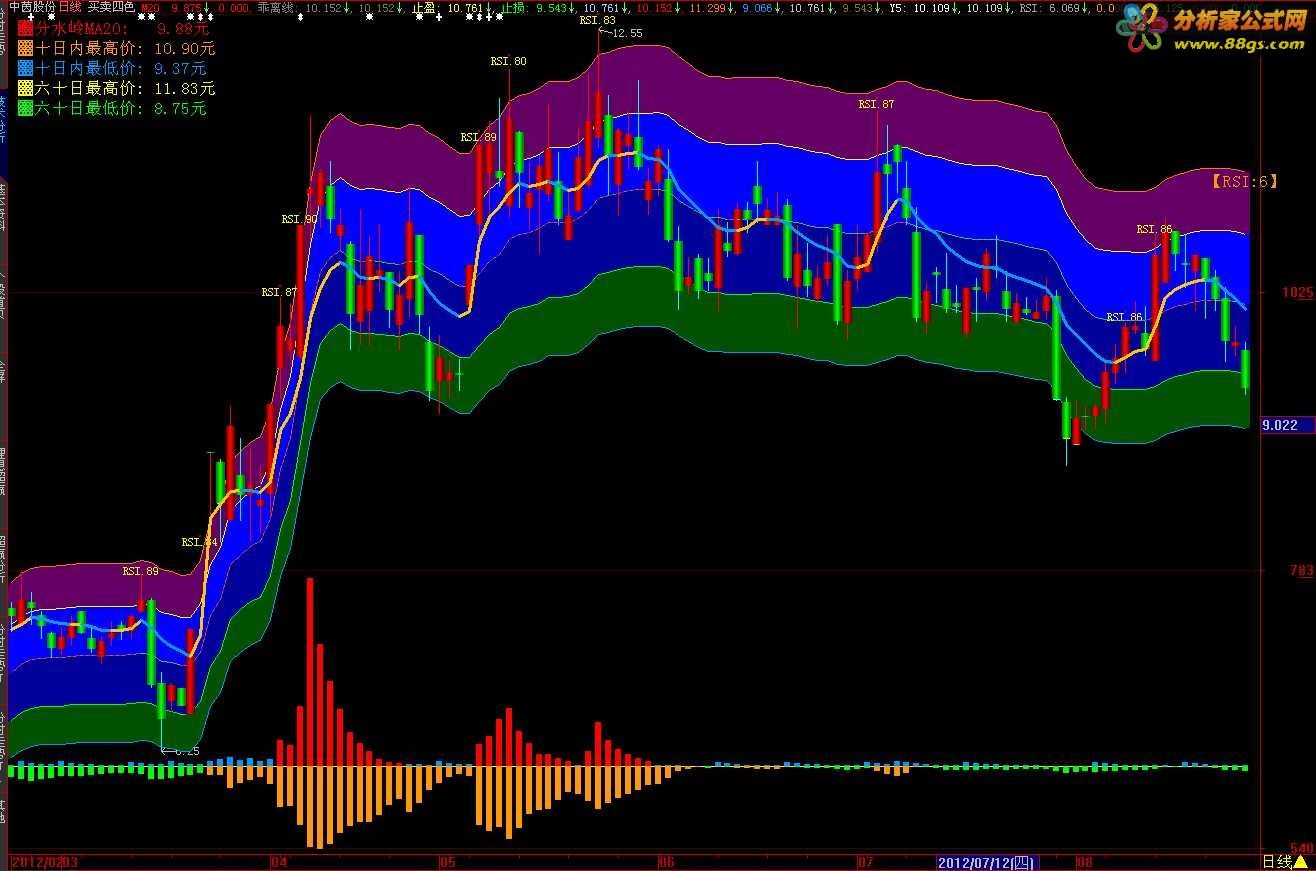Click the 十日内最低价: 9.37元 legend text
This screenshot has height=871, width=1316.
click(x=120, y=68)
